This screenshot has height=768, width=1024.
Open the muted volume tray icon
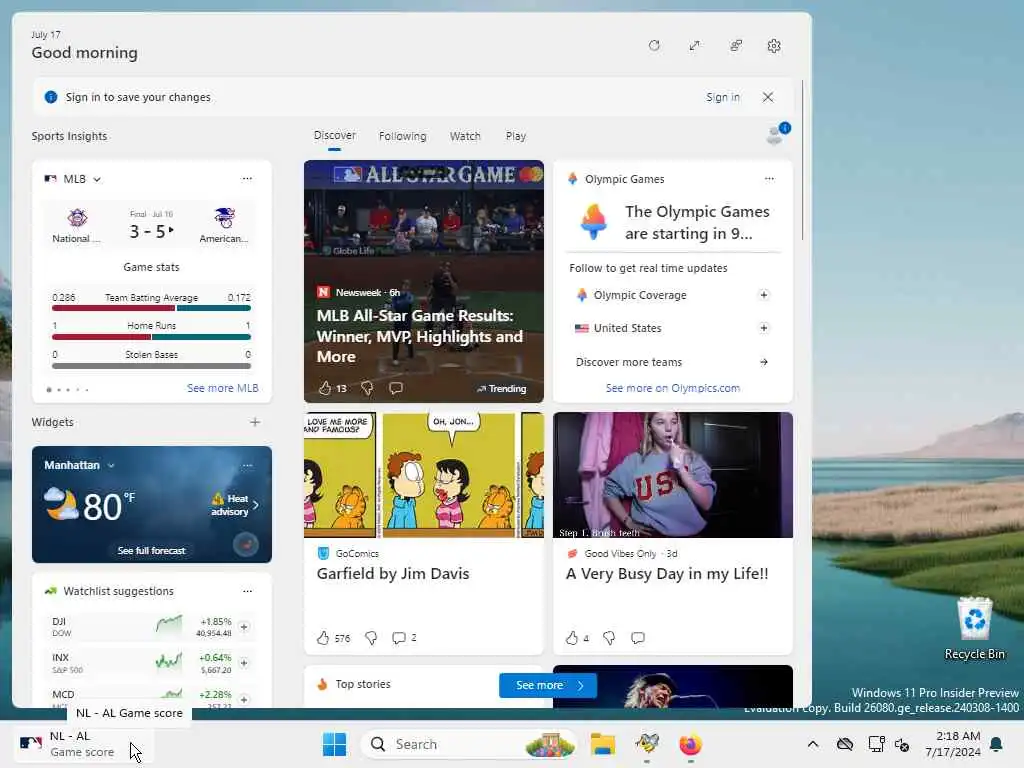pyautogui.click(x=902, y=744)
